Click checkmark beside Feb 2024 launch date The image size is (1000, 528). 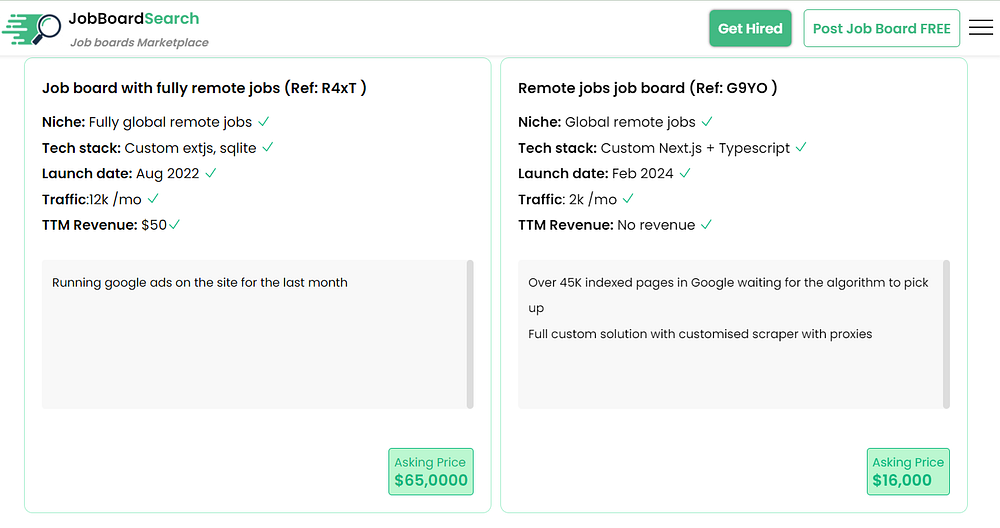[x=685, y=173]
